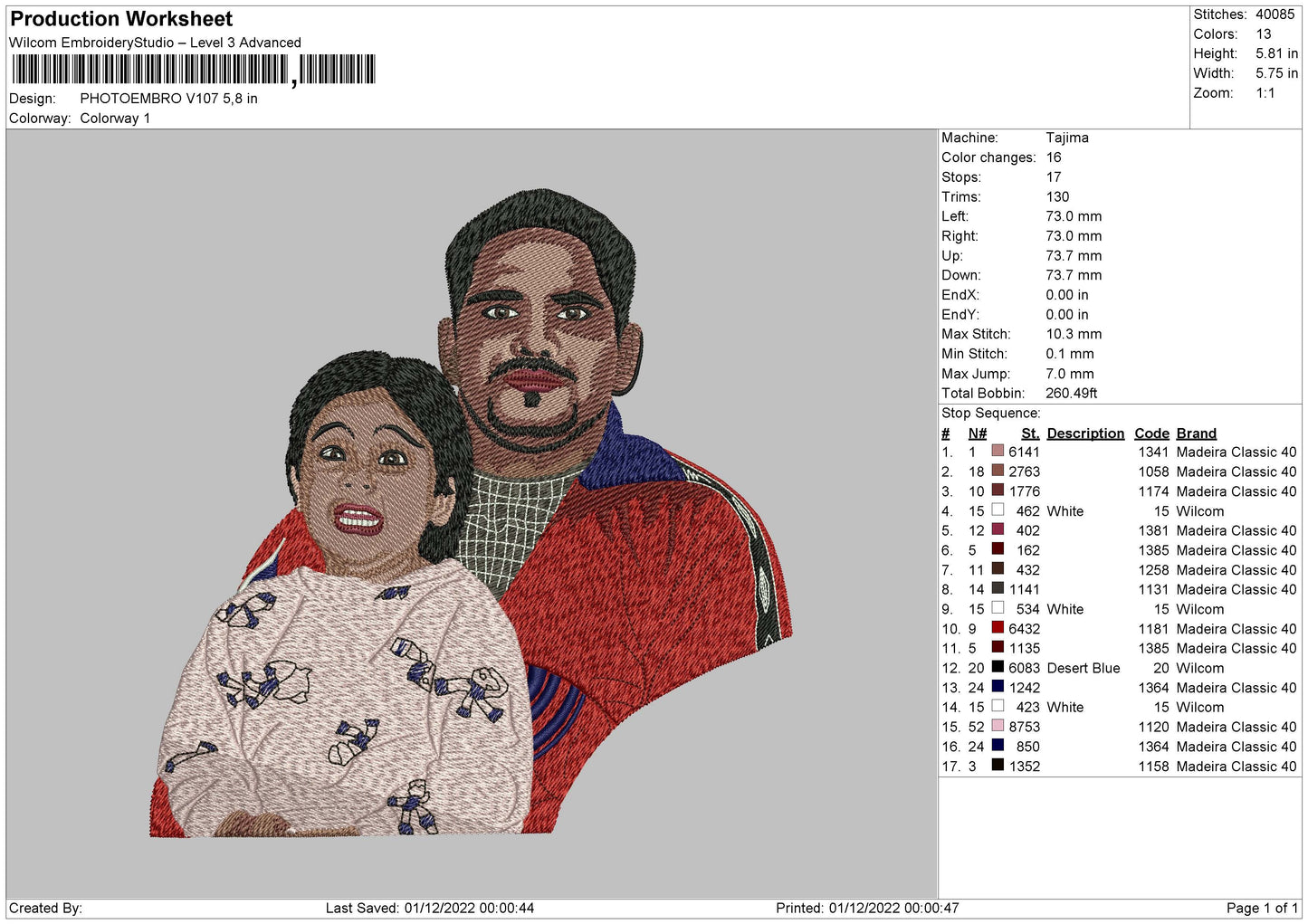This screenshot has height=924, width=1308.
Task: Click the Color changes value 16
Action: (x=1054, y=157)
